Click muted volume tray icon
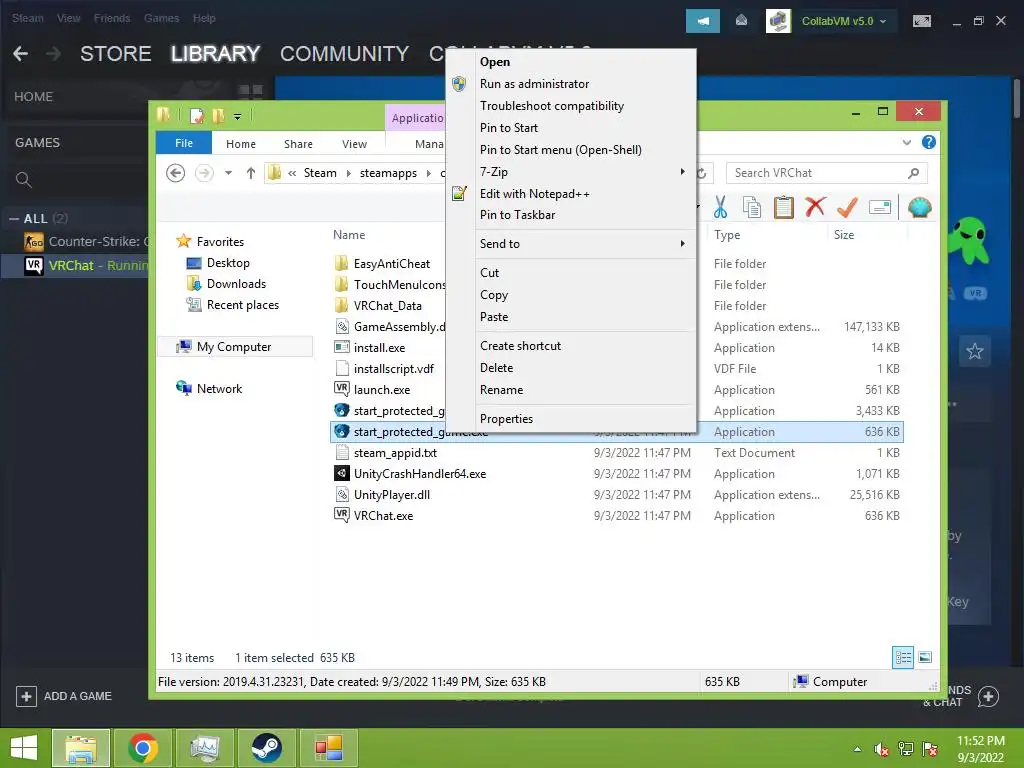 point(881,749)
